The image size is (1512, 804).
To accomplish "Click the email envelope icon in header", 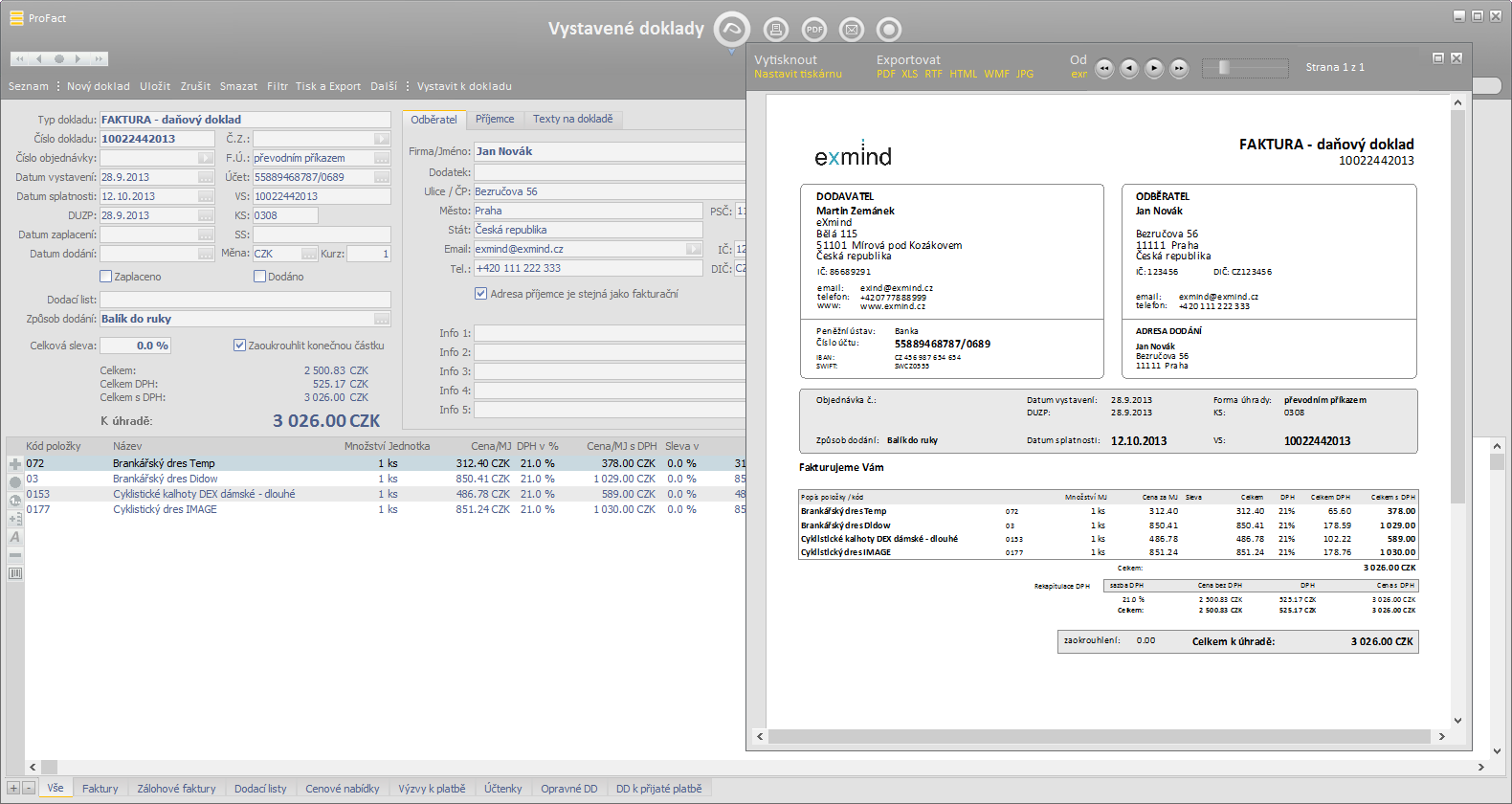I will 852,30.
